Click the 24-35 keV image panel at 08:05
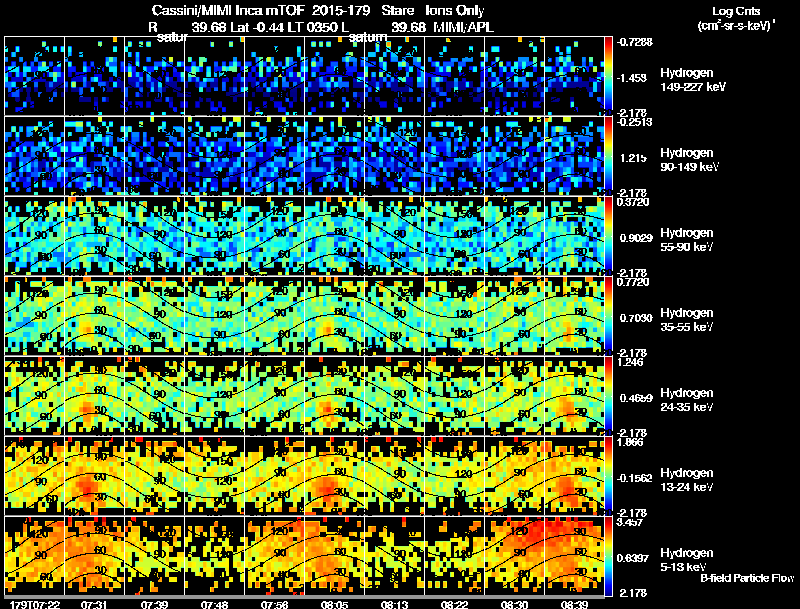Screen dimensions: 800x609 tap(334, 396)
